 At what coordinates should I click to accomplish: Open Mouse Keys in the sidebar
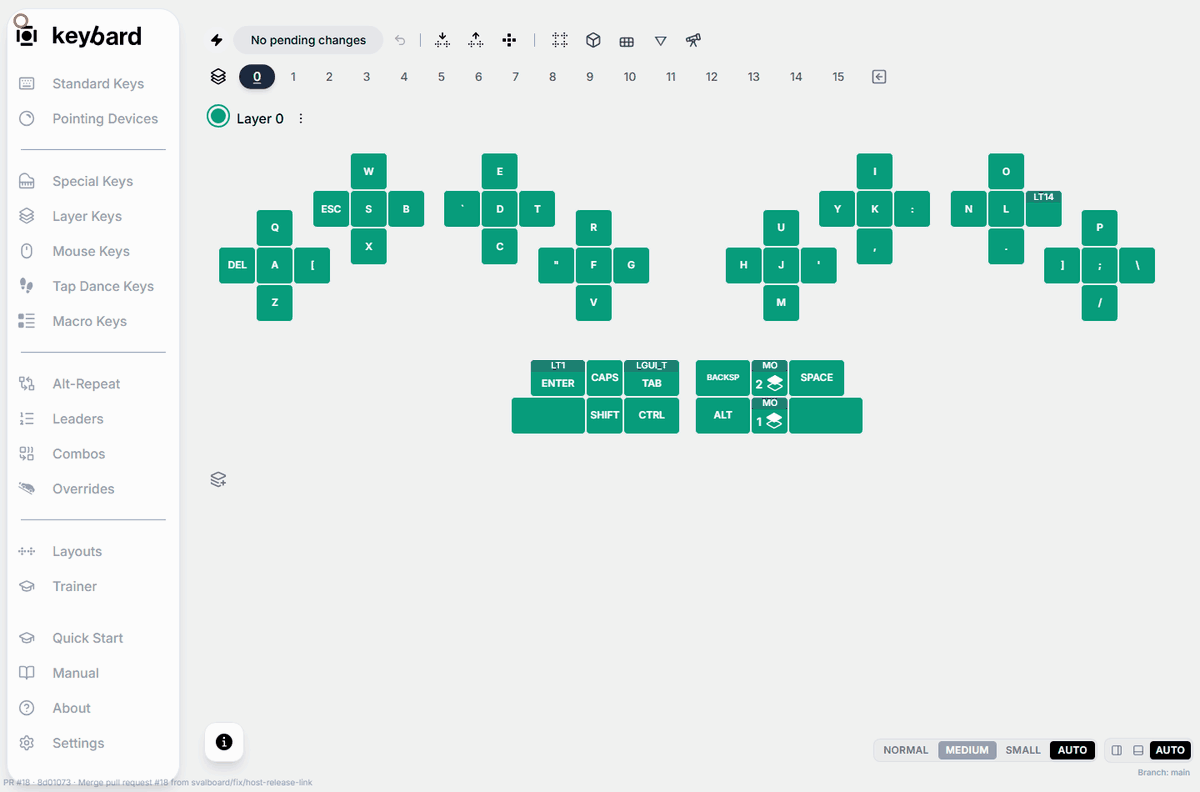pyautogui.click(x=89, y=251)
